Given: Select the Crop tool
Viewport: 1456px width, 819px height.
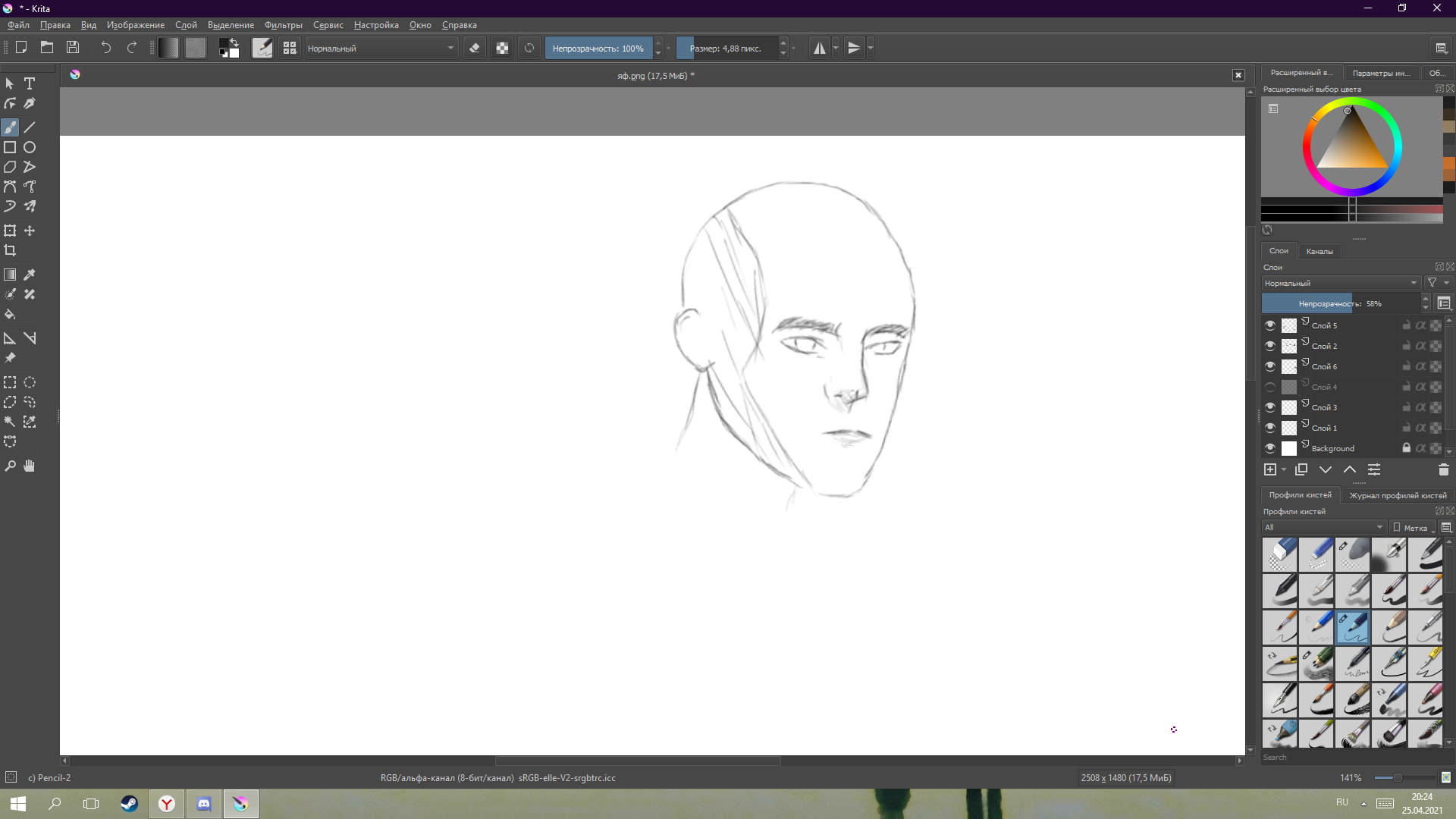Looking at the screenshot, I should [x=10, y=250].
